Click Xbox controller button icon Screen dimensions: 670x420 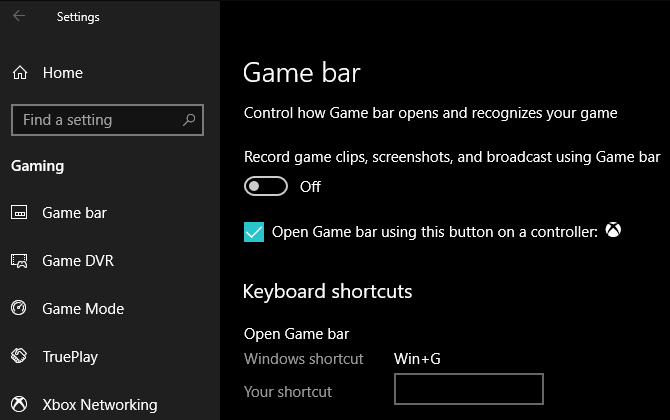(613, 230)
